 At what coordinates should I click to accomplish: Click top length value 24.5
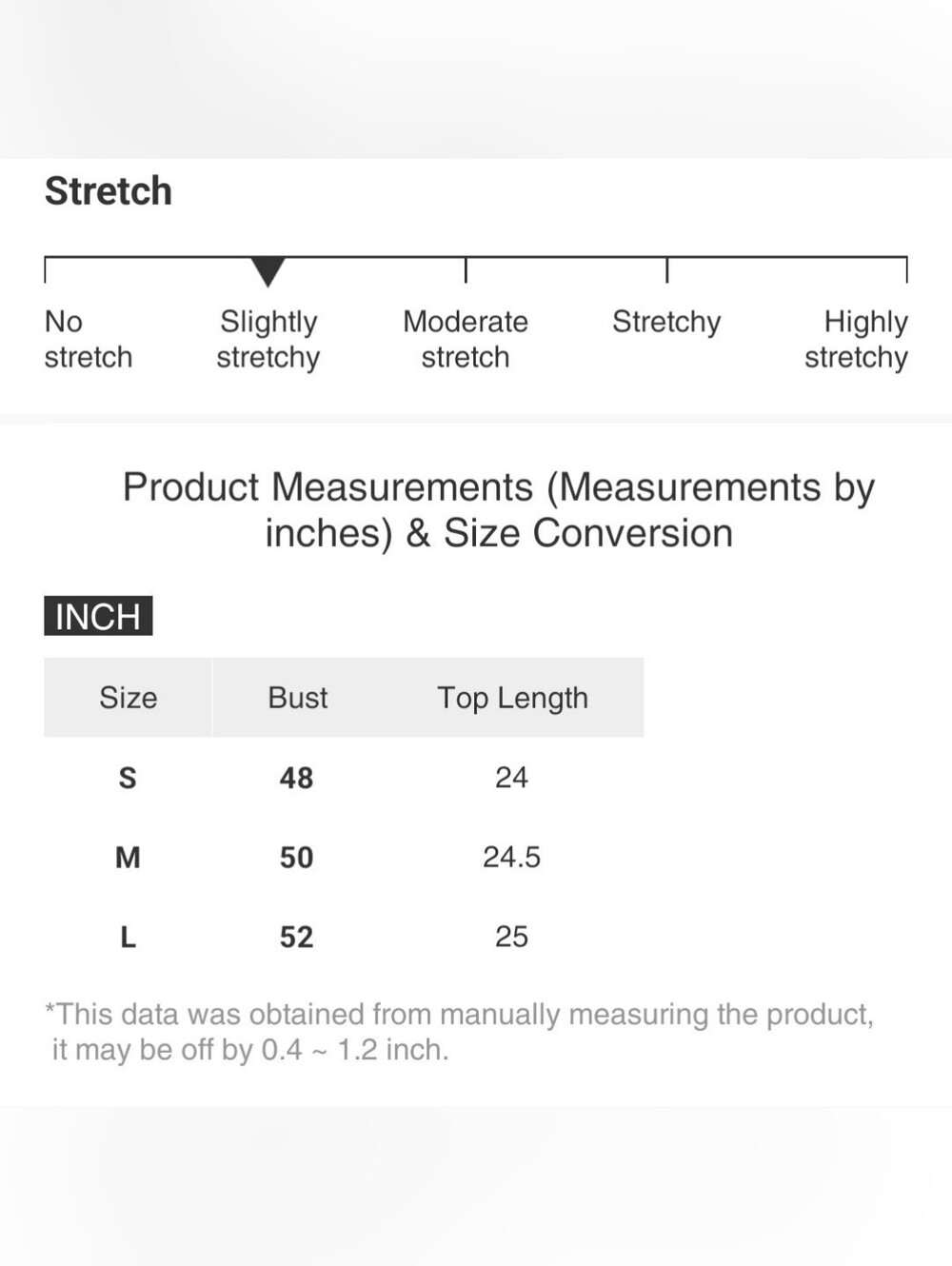pyautogui.click(x=511, y=857)
